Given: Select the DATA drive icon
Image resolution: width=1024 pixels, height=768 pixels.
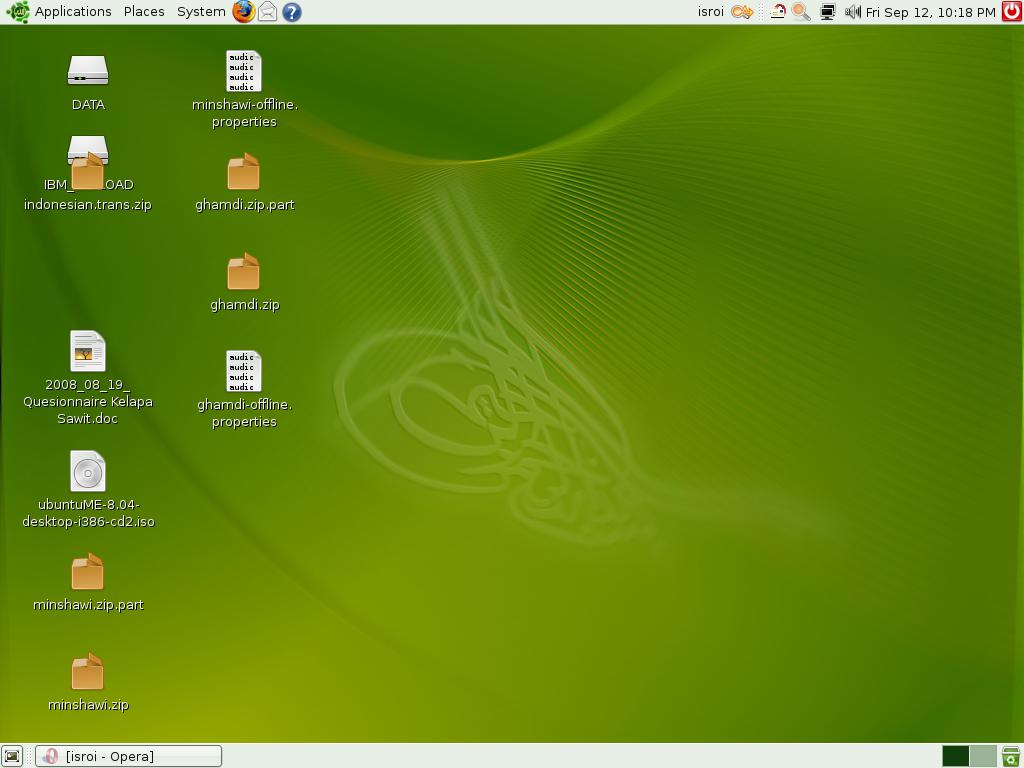Looking at the screenshot, I should 88,72.
